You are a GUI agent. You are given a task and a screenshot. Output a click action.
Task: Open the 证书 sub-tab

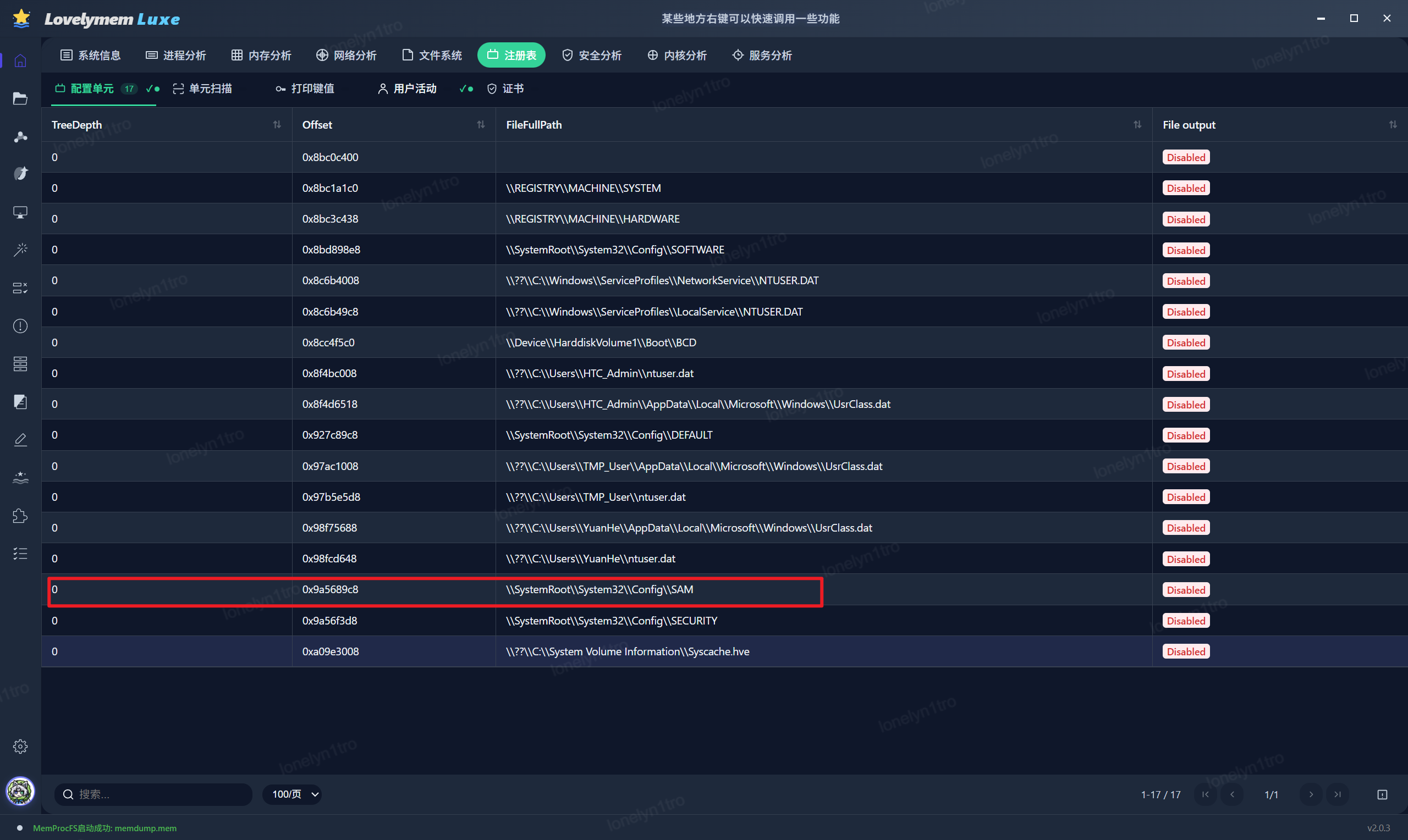click(x=505, y=89)
